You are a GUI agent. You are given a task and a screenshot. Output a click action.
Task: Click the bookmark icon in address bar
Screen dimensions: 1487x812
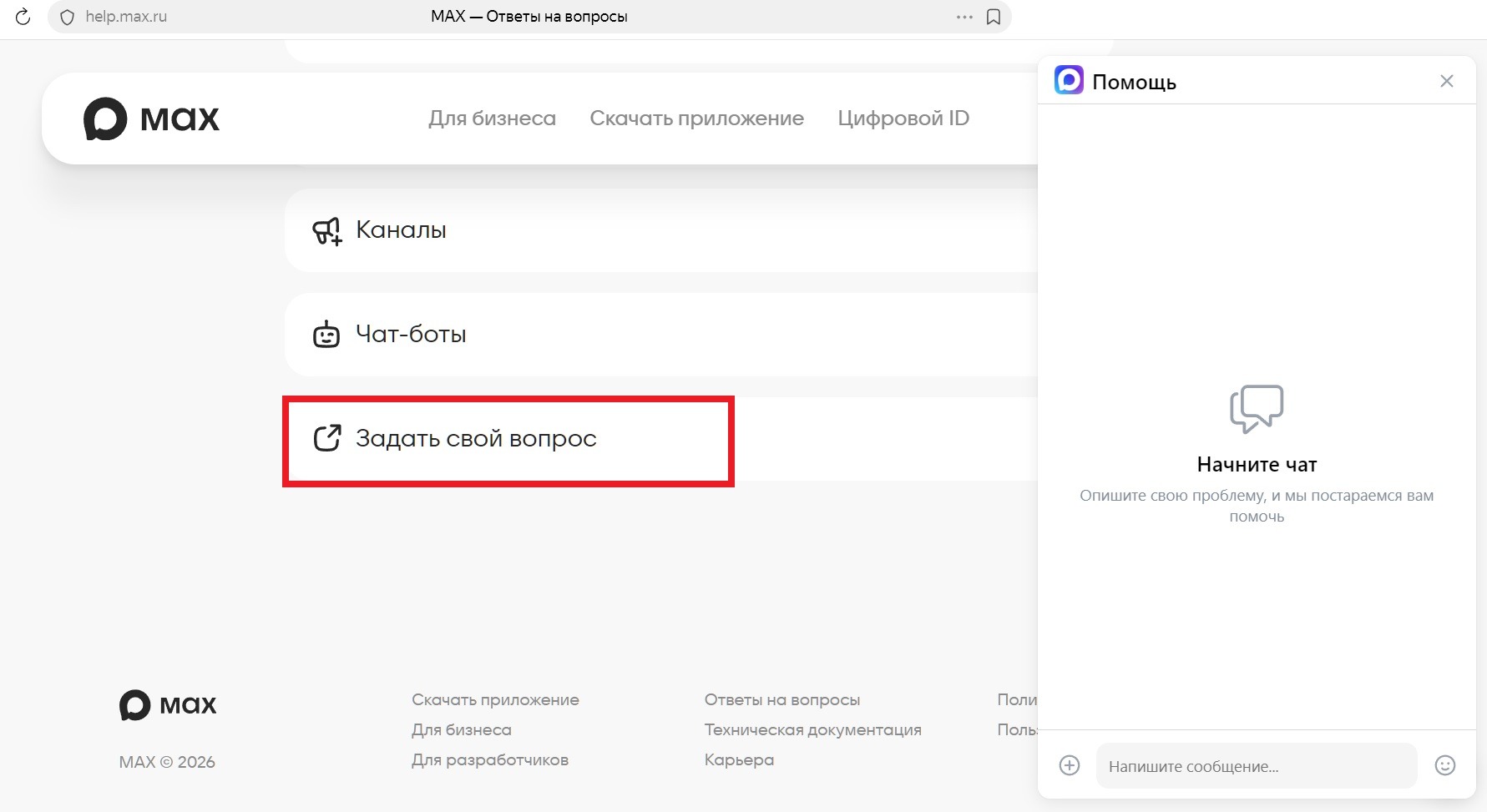point(993,17)
